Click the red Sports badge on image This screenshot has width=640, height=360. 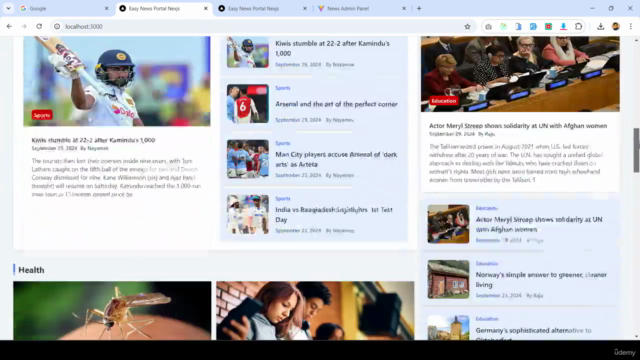coord(42,115)
